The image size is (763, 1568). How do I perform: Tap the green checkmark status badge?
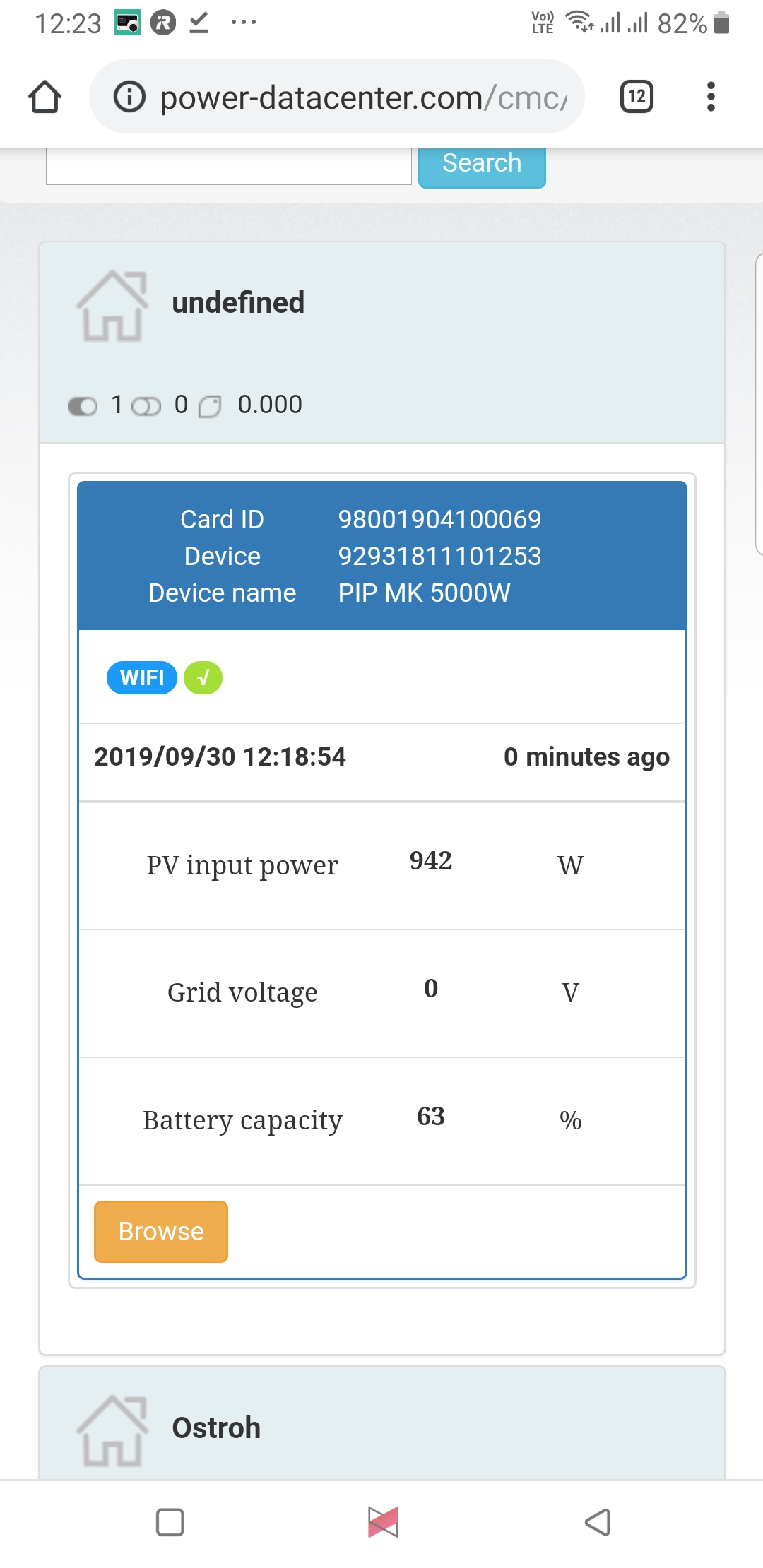203,678
